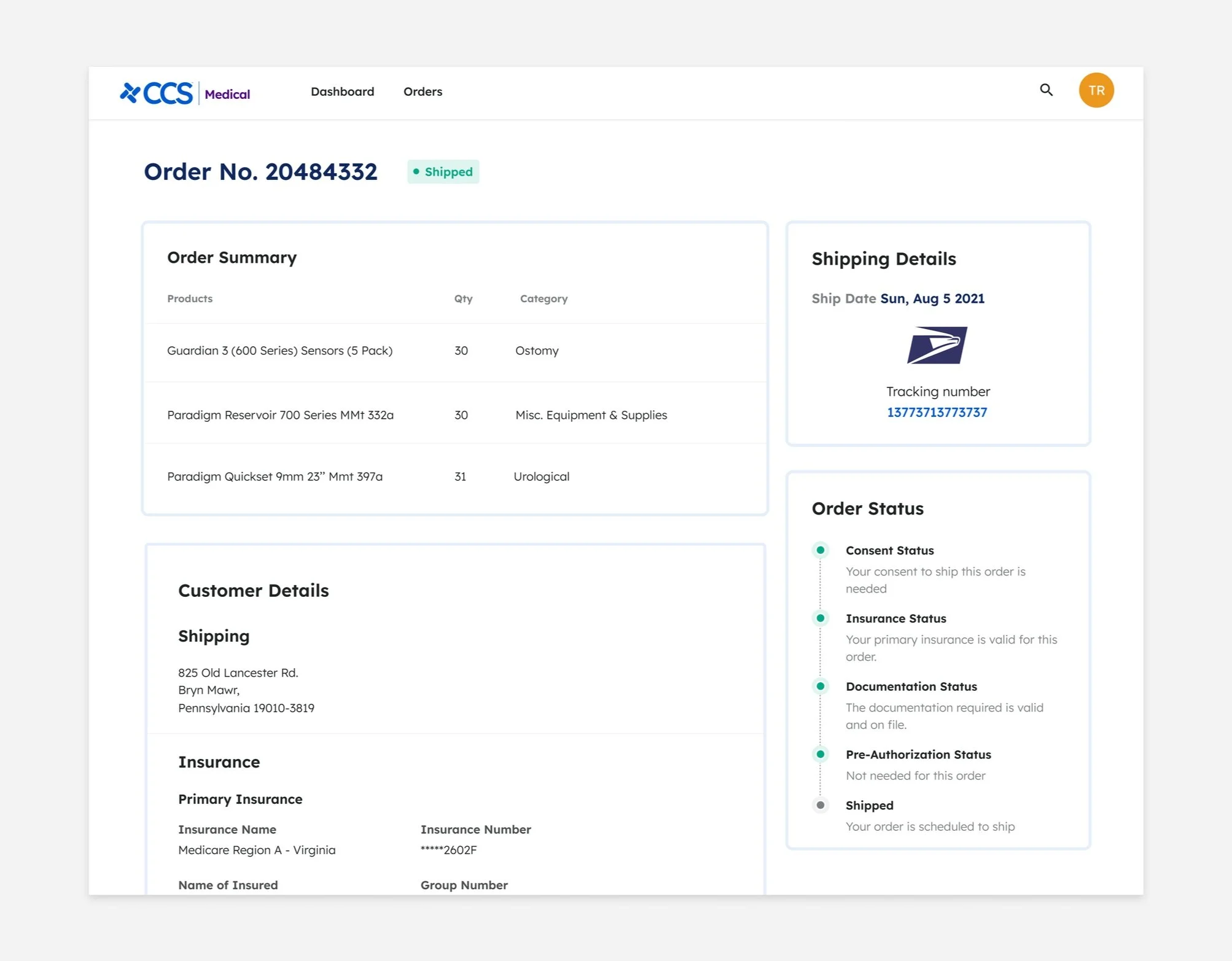This screenshot has width=1232, height=961.
Task: Click the USPS carrier logo
Action: [x=937, y=345]
